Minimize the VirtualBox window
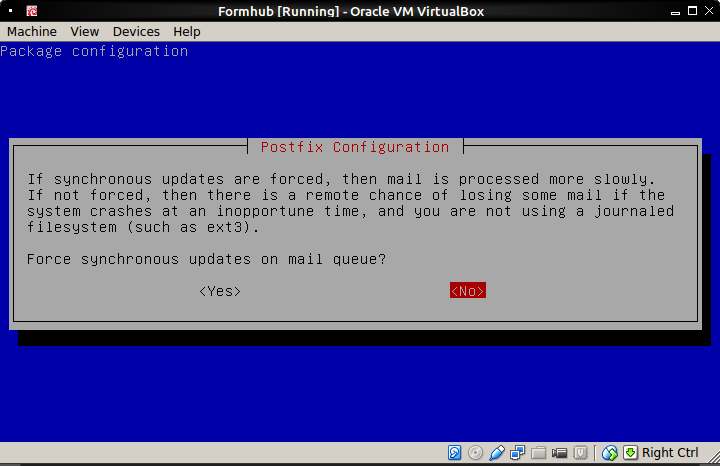The height and width of the screenshot is (466, 720). [x=675, y=12]
